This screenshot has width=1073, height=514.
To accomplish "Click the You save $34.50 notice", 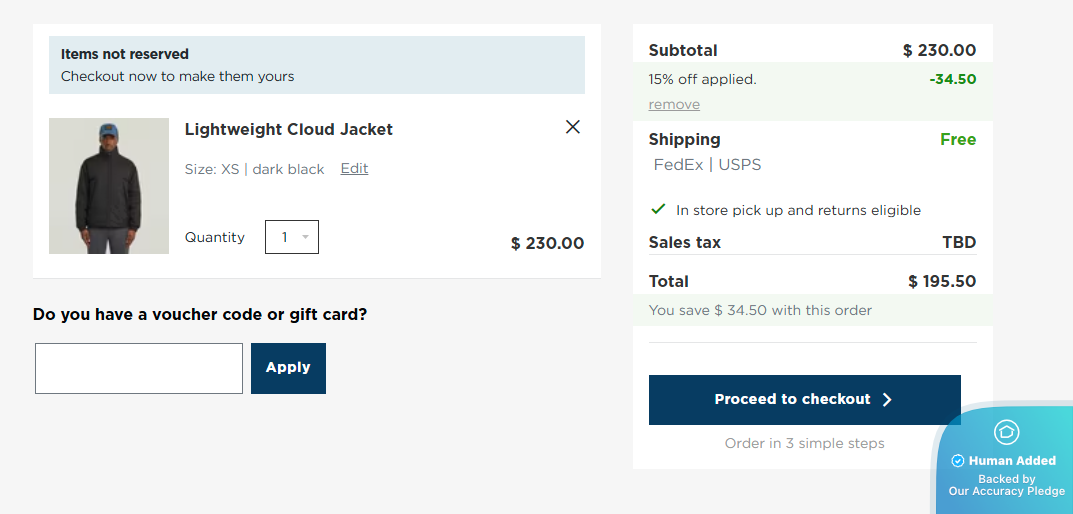I will point(760,310).
